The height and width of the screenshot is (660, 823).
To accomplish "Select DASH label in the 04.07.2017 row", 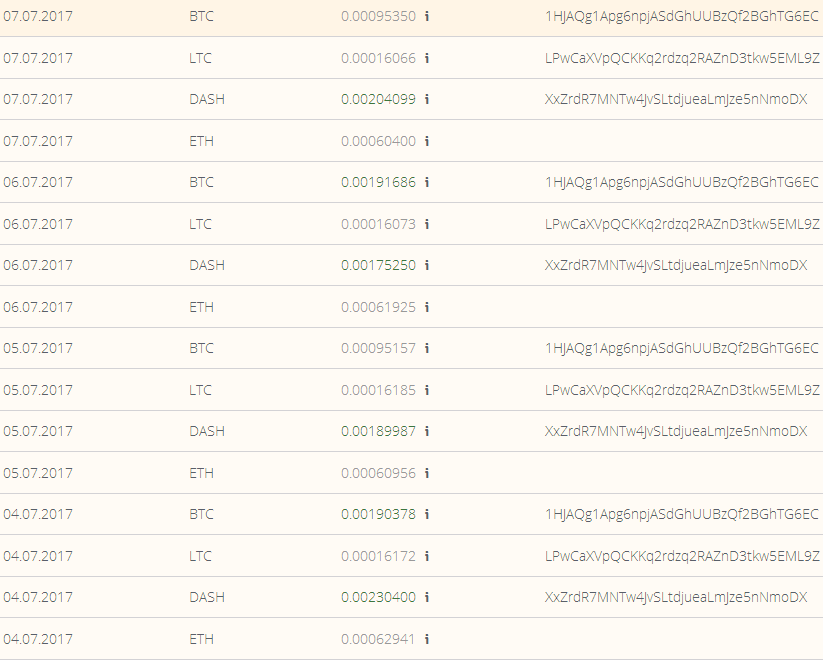I will point(207,597).
